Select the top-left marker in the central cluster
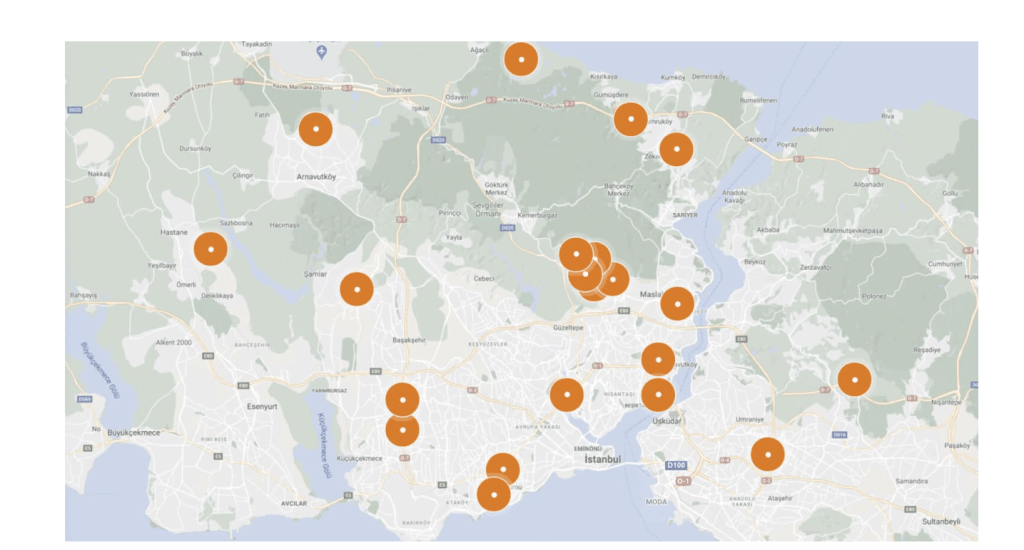The image size is (1024, 550). click(575, 254)
